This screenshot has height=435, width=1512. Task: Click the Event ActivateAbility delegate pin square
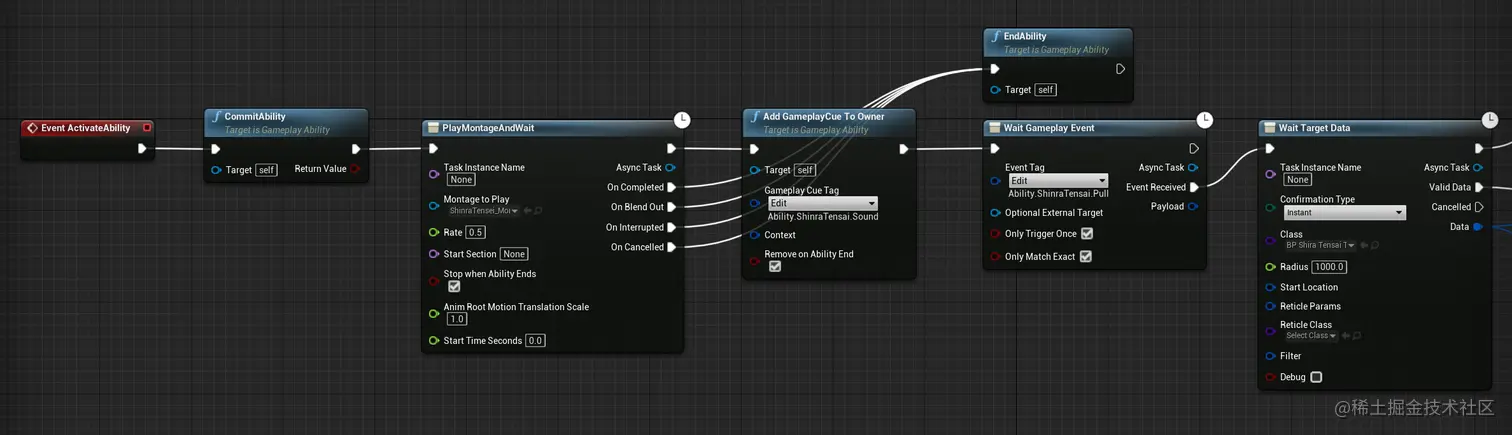tap(147, 128)
